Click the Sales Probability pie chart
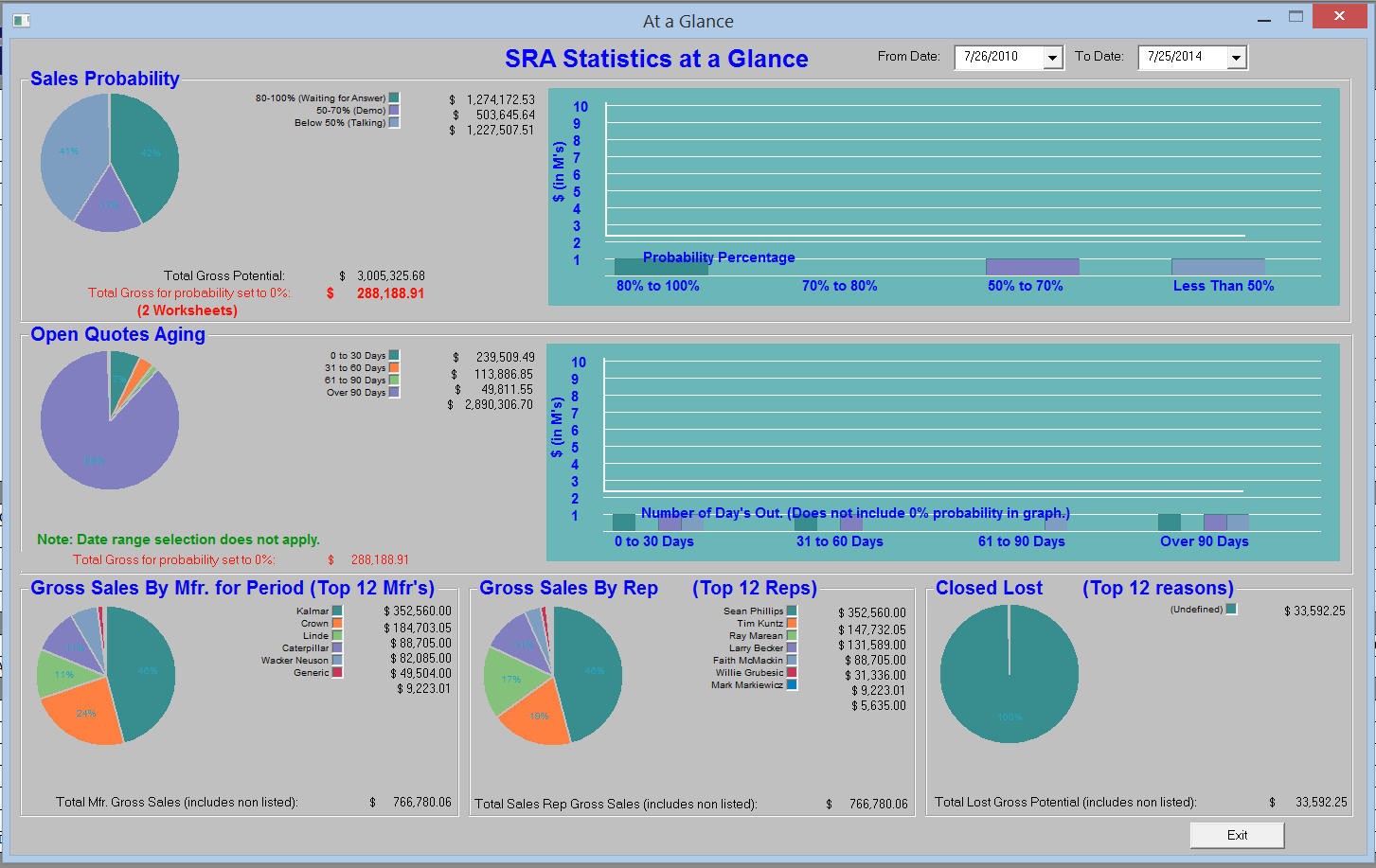Image resolution: width=1376 pixels, height=868 pixels. tap(110, 163)
